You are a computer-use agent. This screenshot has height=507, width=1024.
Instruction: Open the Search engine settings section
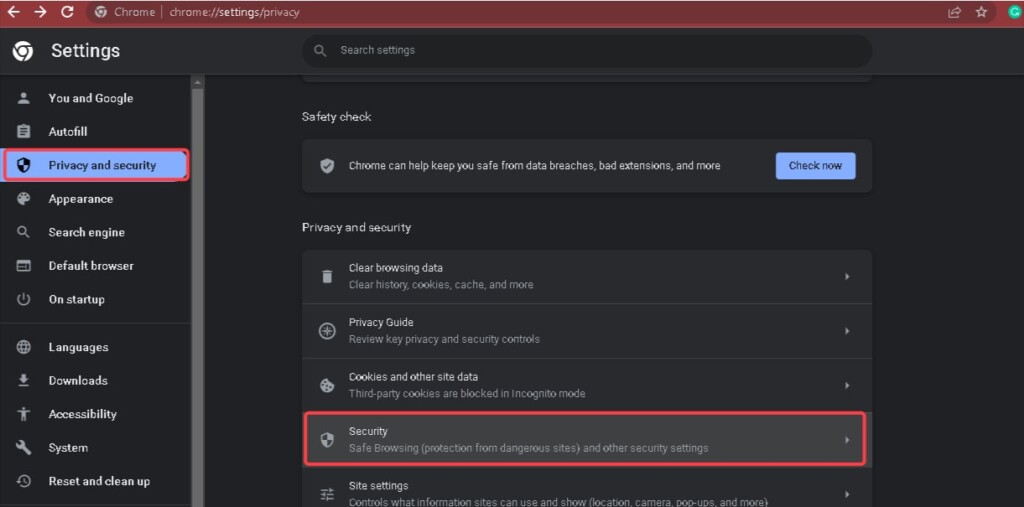(95, 232)
